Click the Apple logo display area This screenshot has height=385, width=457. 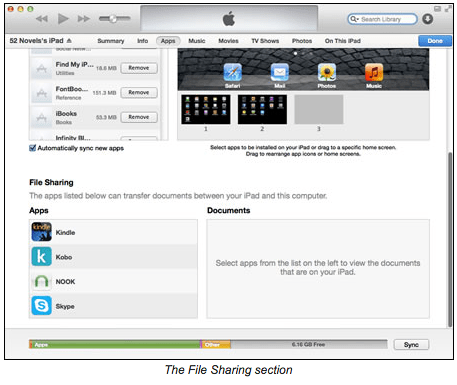point(229,18)
